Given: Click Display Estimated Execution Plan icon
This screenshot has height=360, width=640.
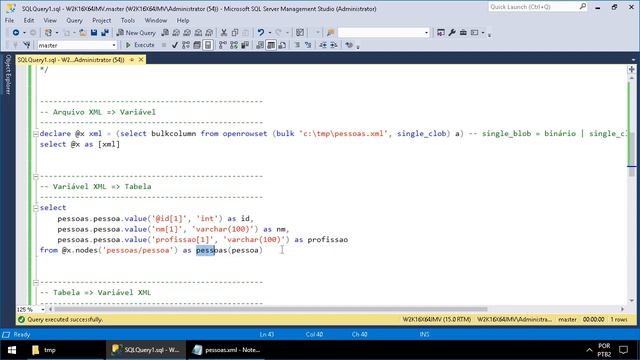Looking at the screenshot, I should [186, 45].
